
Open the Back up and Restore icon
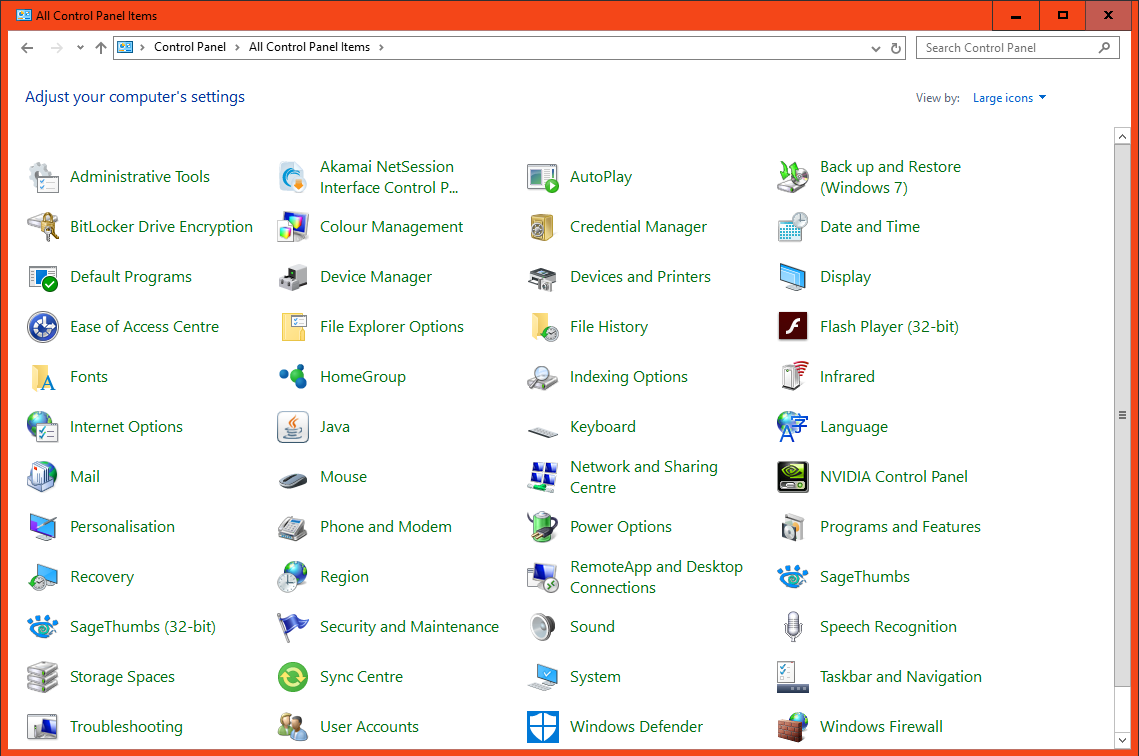pyautogui.click(x=793, y=177)
